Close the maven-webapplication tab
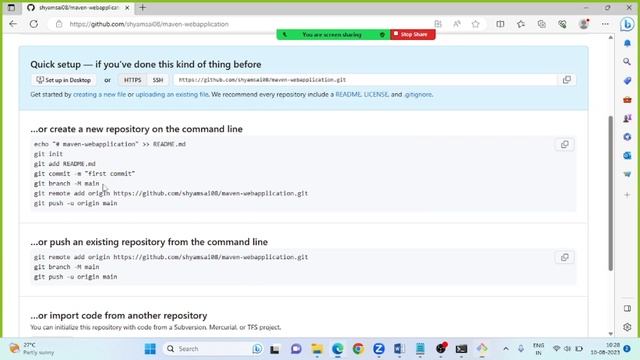Image resolution: width=640 pixels, height=360 pixels. (127, 8)
